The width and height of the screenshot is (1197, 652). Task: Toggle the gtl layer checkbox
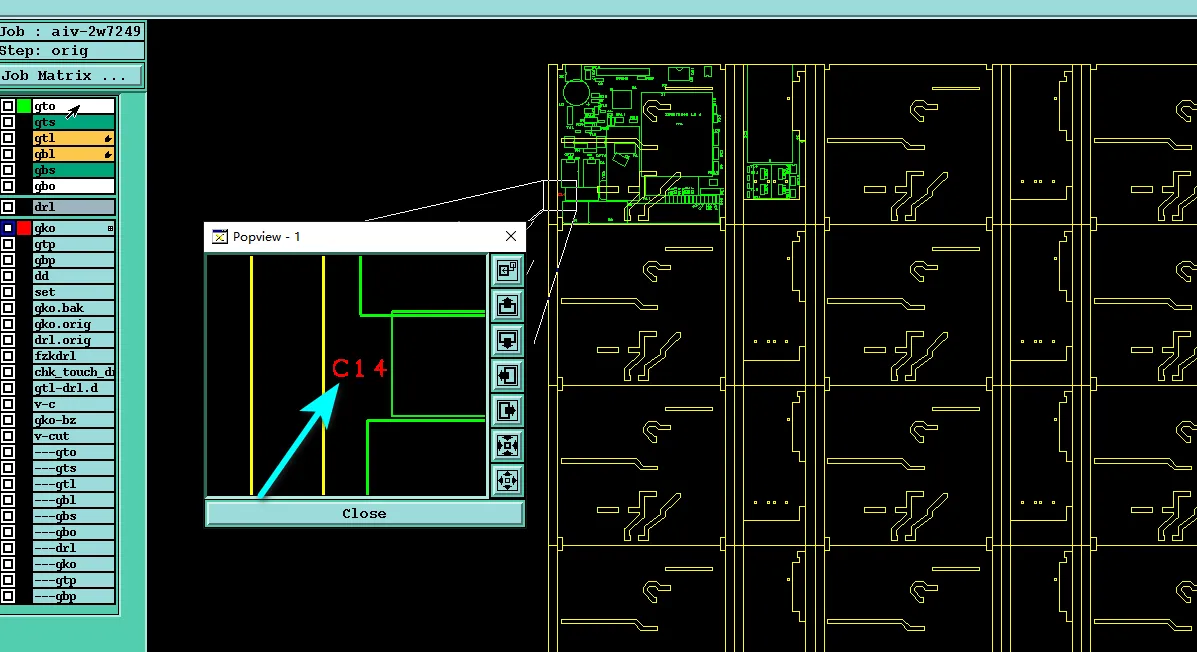coord(8,138)
